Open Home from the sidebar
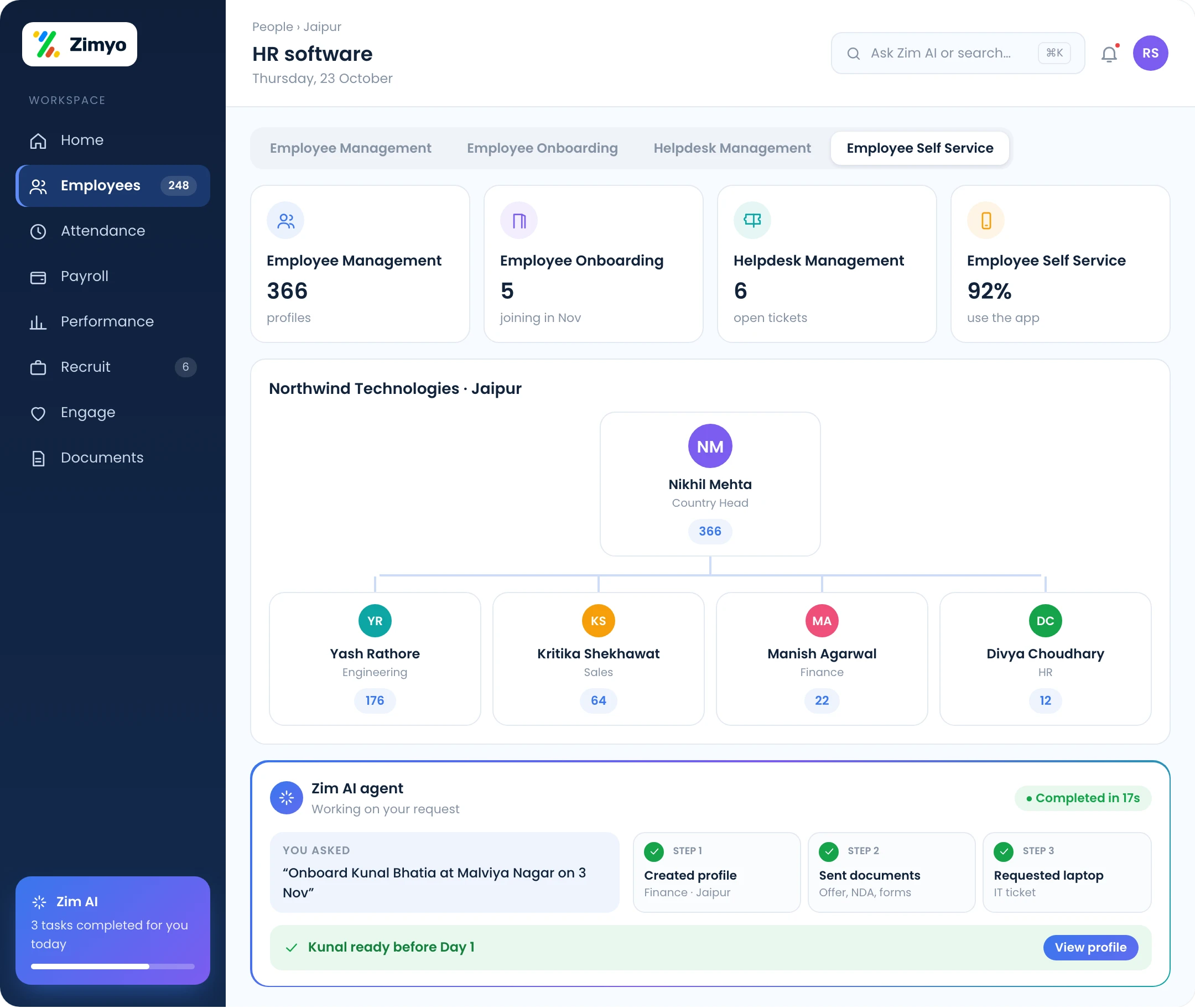1195x1008 pixels. 113,140
